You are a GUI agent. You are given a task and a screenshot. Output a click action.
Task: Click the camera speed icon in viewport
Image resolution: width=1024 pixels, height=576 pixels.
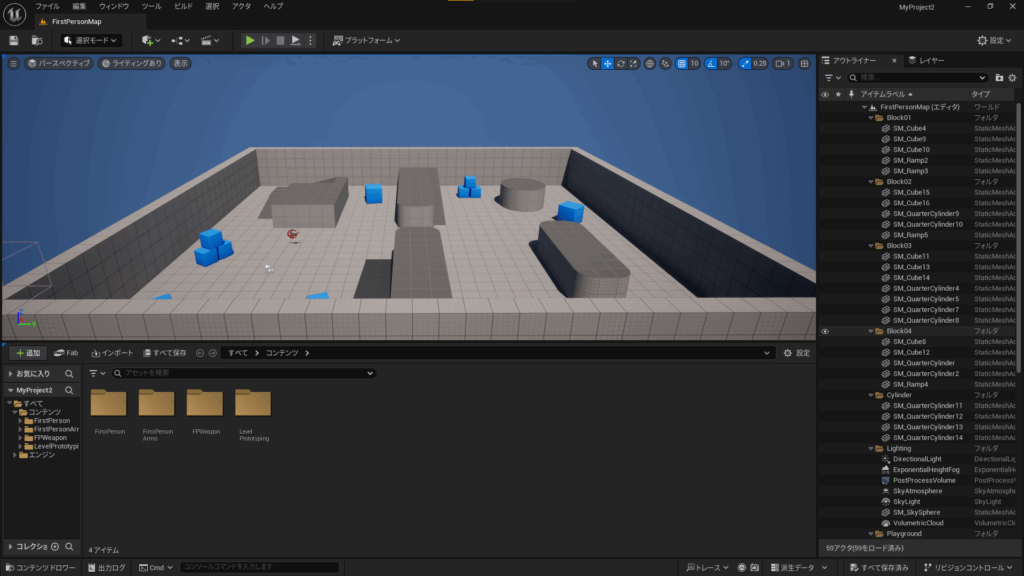point(780,63)
